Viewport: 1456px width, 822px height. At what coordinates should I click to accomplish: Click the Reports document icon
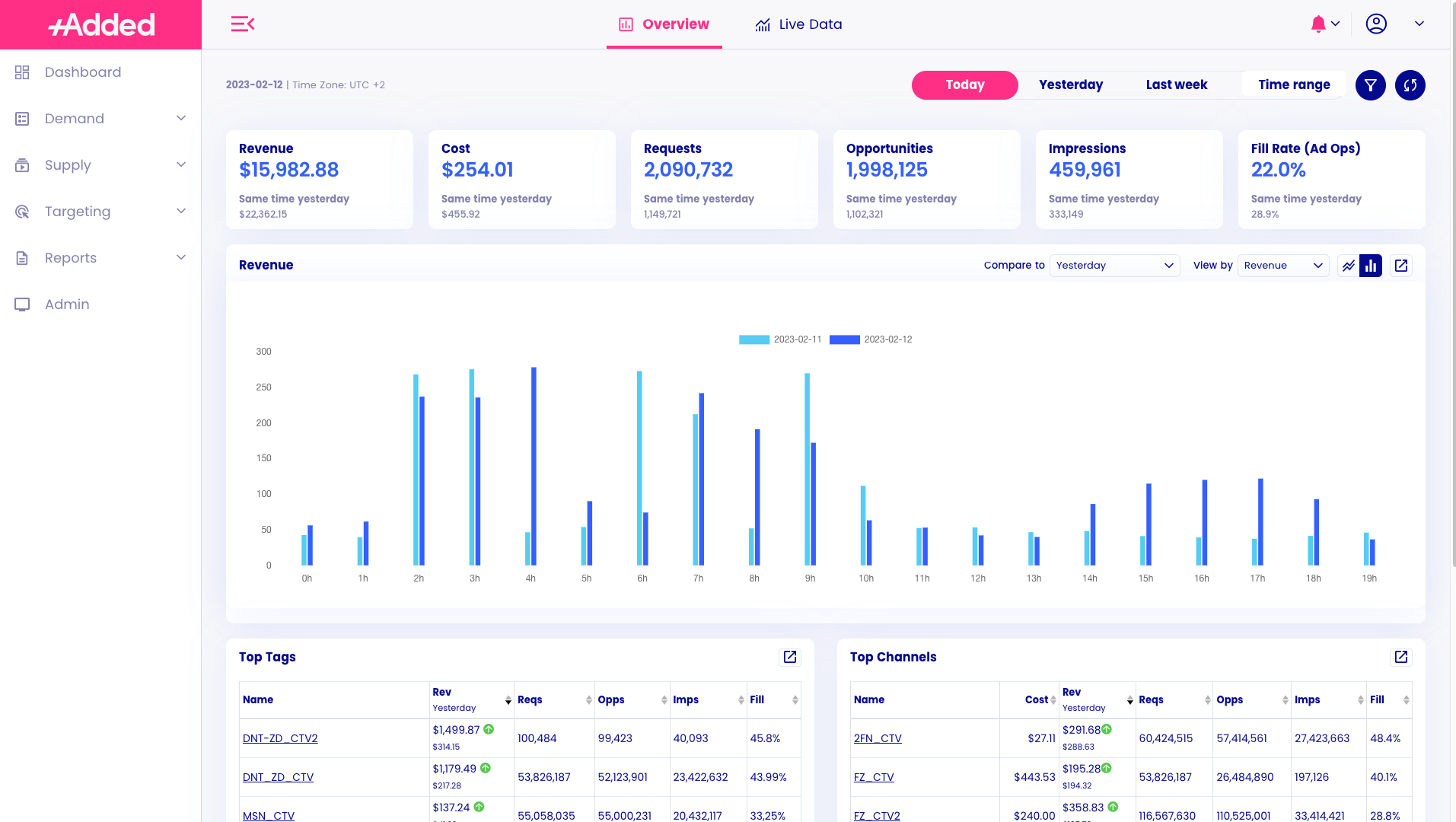(x=22, y=258)
